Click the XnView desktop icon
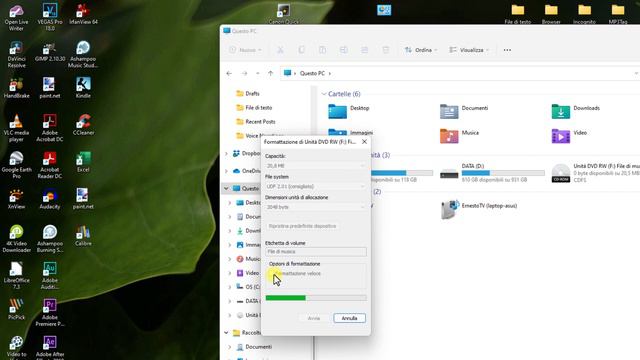The height and width of the screenshot is (360, 640). click(16, 199)
